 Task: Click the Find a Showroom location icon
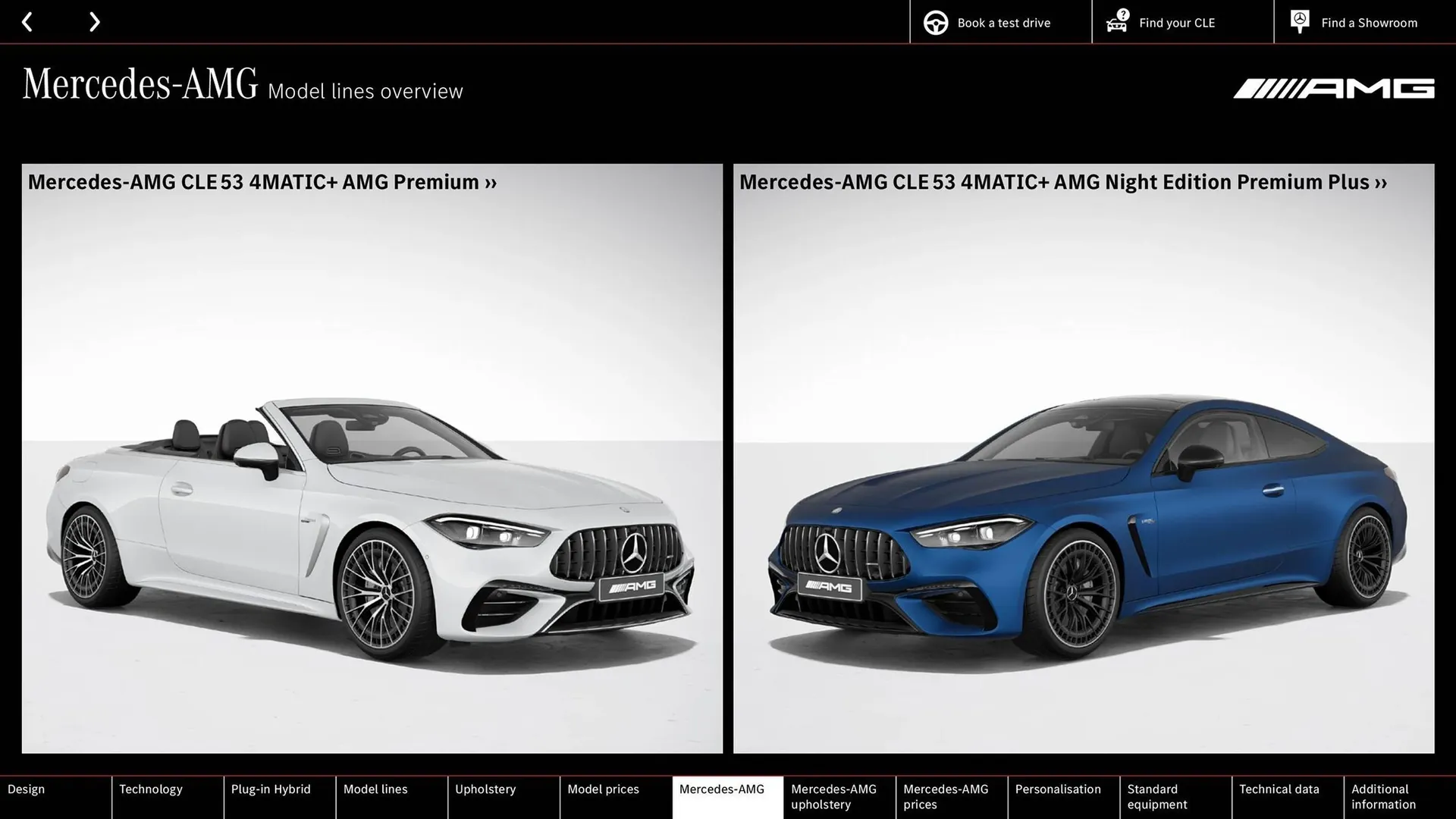point(1299,20)
